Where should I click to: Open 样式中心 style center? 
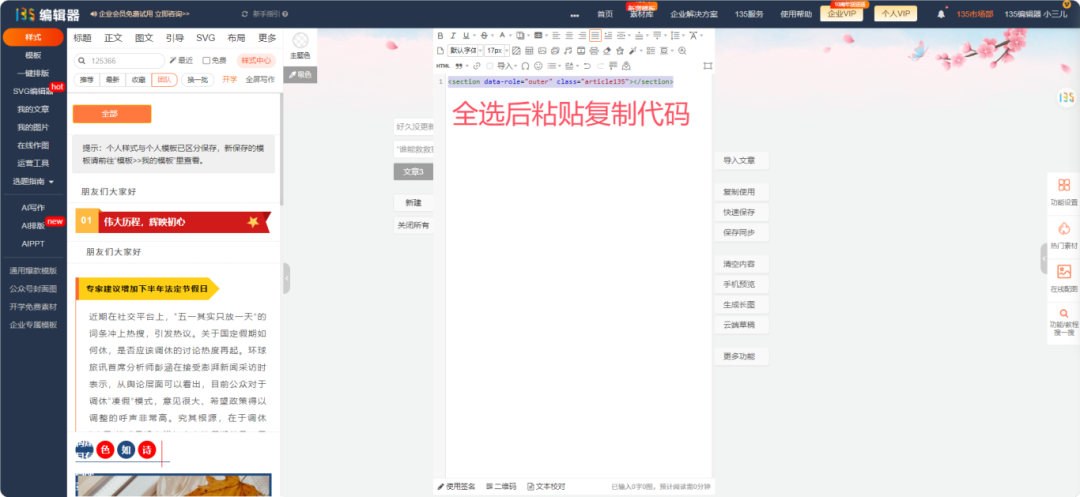click(256, 61)
